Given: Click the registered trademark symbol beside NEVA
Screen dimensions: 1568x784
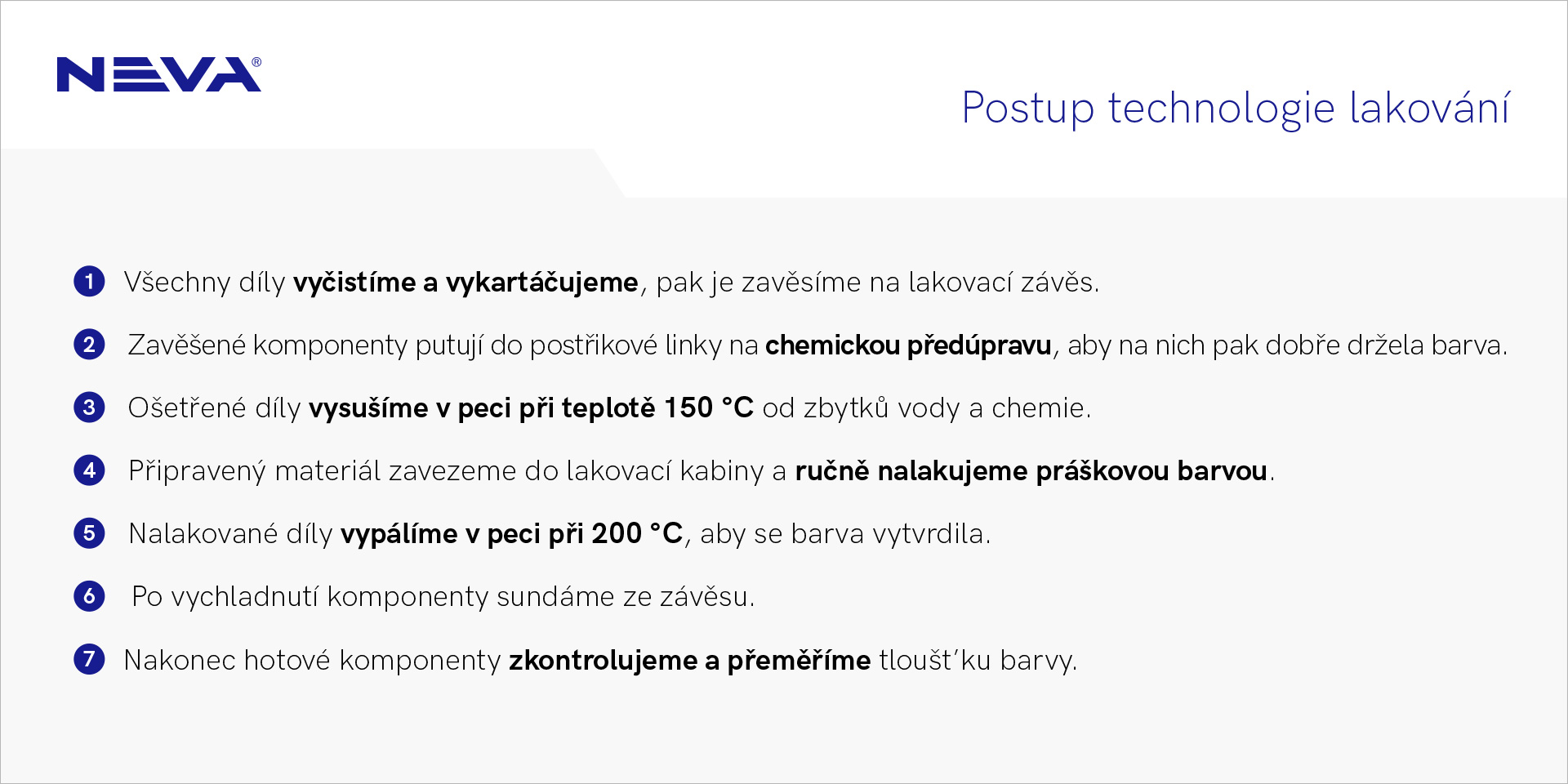Looking at the screenshot, I should pyautogui.click(x=256, y=62).
